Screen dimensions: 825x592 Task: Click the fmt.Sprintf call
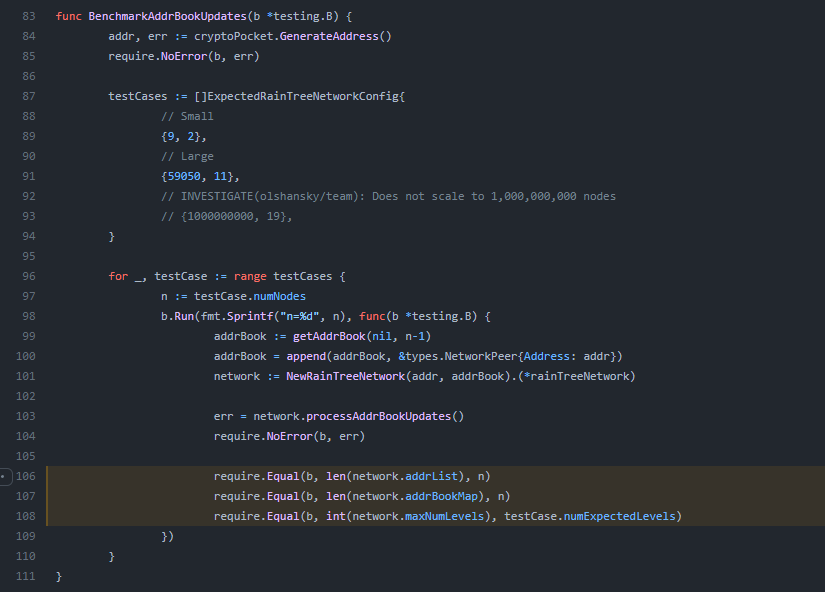(x=237, y=316)
